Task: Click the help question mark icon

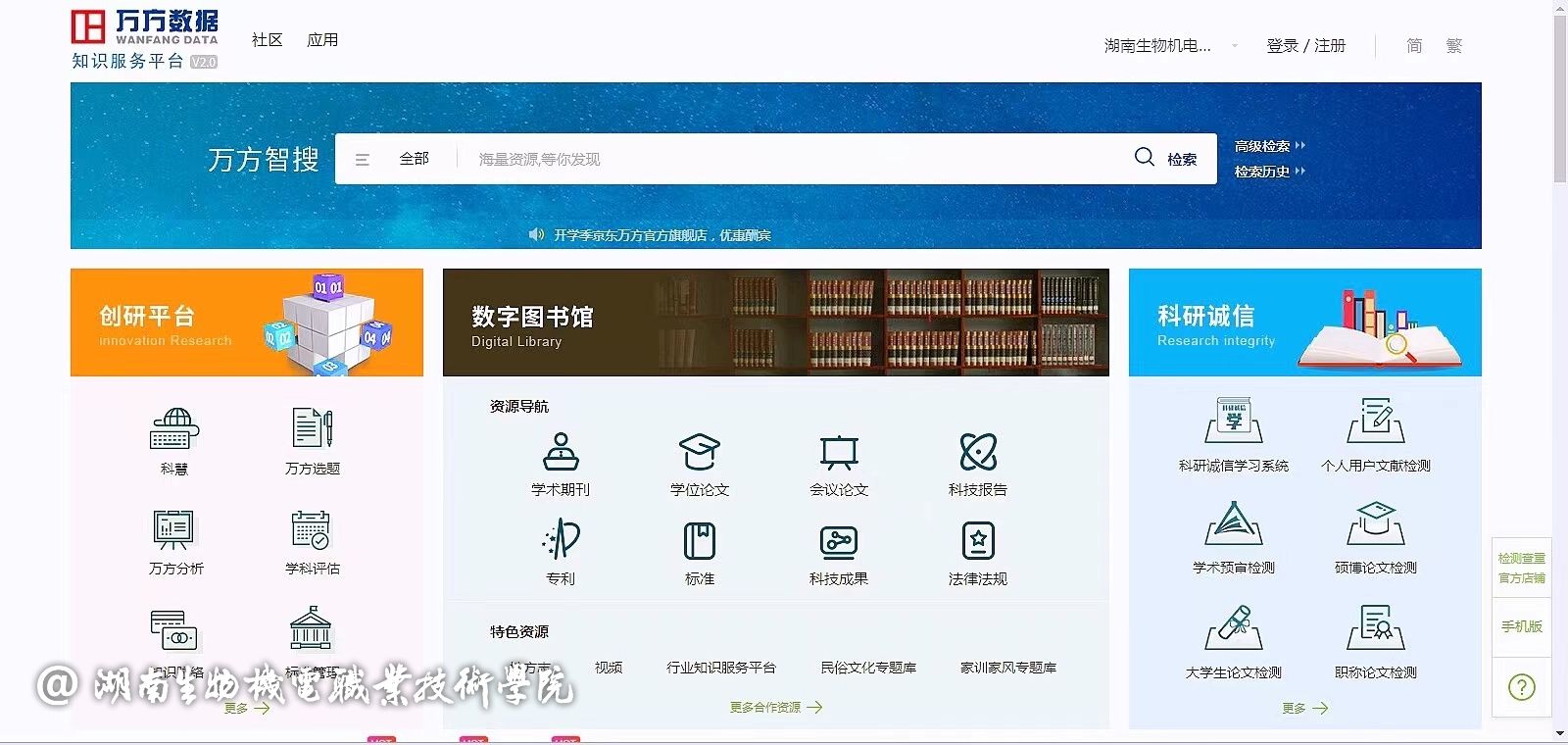Action: (x=1522, y=687)
